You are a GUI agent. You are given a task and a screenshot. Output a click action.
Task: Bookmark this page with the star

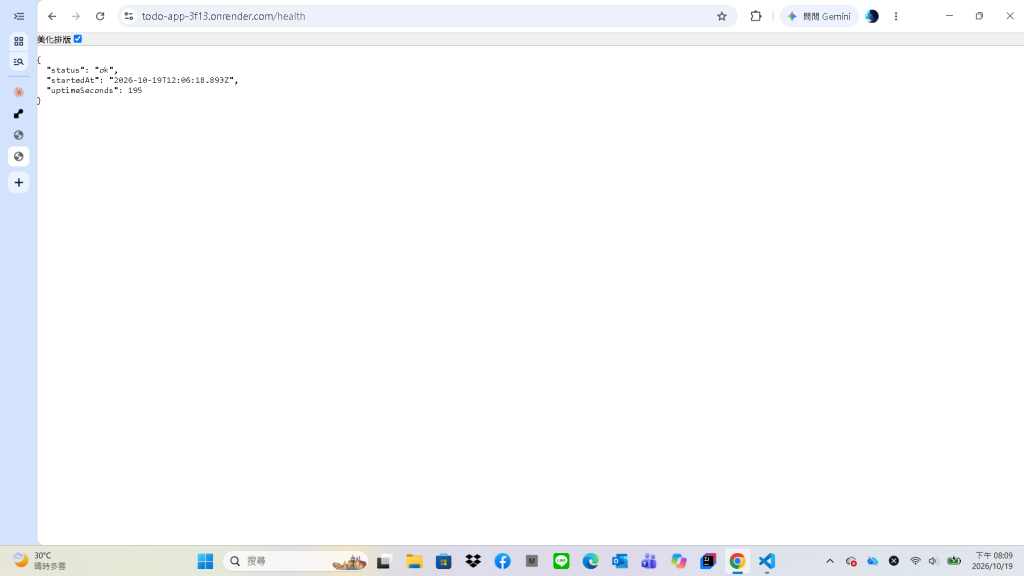722,16
